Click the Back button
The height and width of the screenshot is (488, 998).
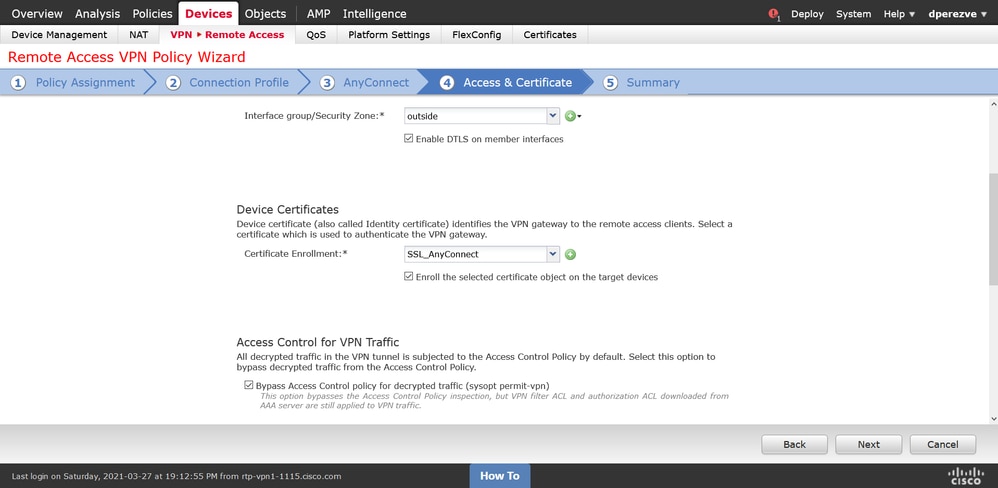click(794, 445)
